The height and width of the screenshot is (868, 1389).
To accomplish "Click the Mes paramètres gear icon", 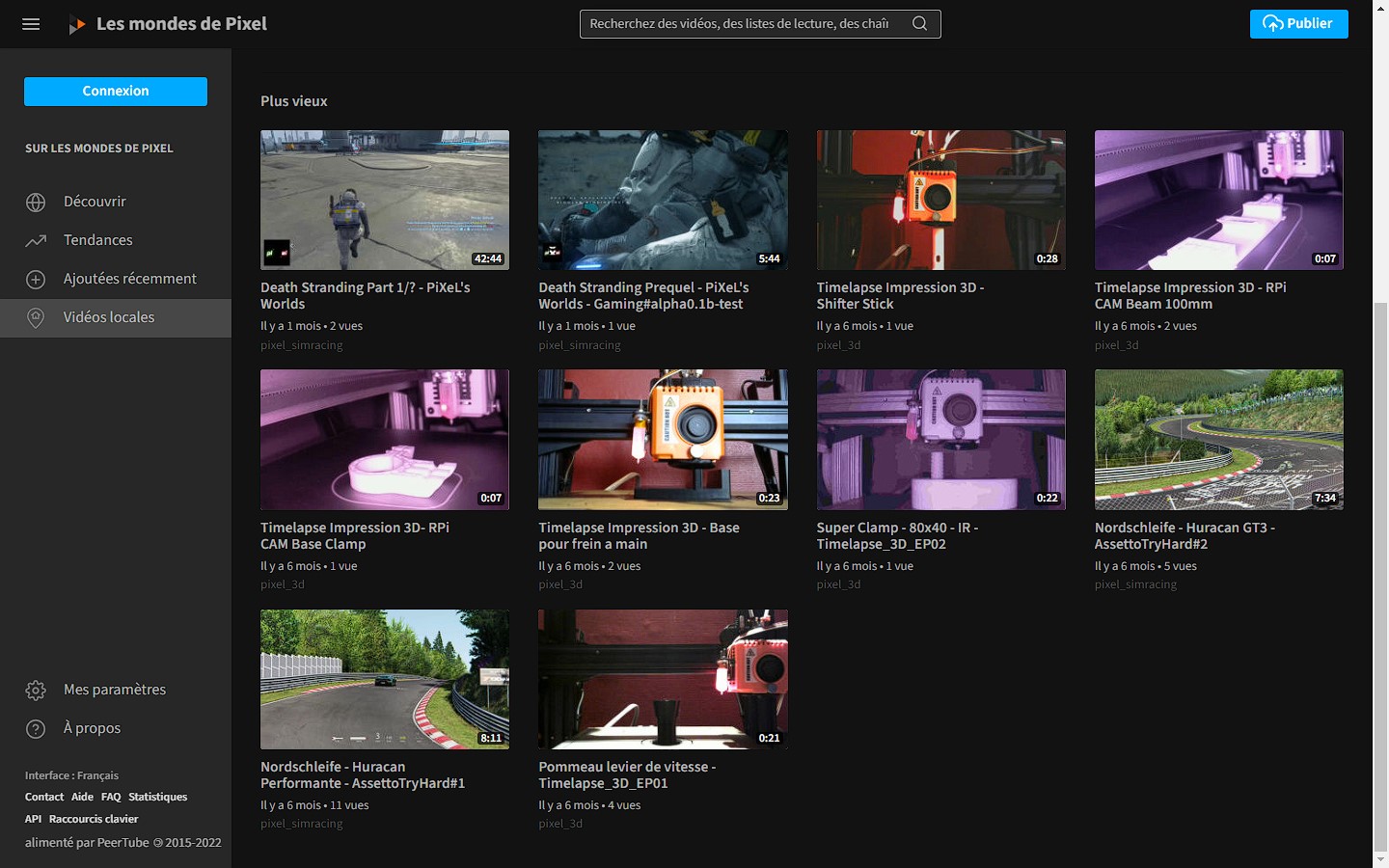I will tap(36, 691).
